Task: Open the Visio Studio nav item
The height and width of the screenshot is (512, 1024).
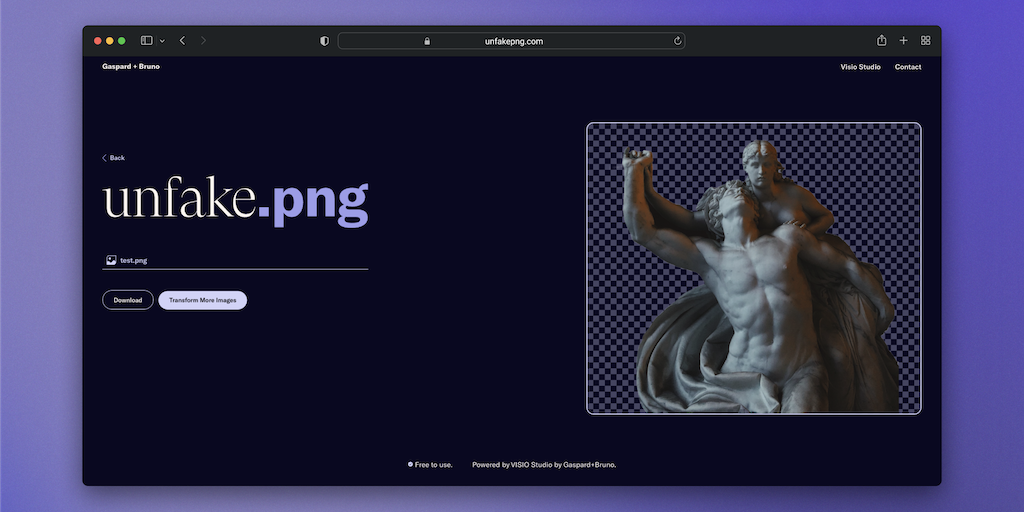Action: (860, 67)
